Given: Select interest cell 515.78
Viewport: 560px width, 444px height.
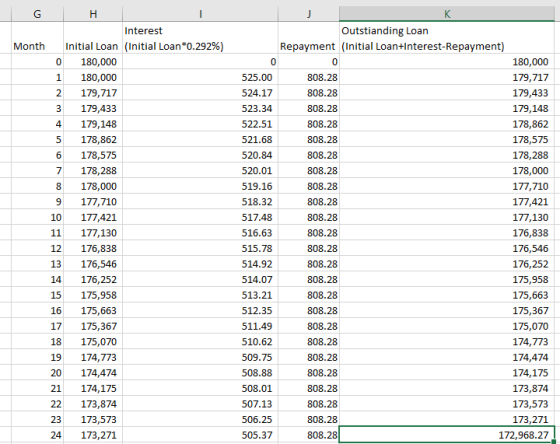Looking at the screenshot, I should coord(200,248).
